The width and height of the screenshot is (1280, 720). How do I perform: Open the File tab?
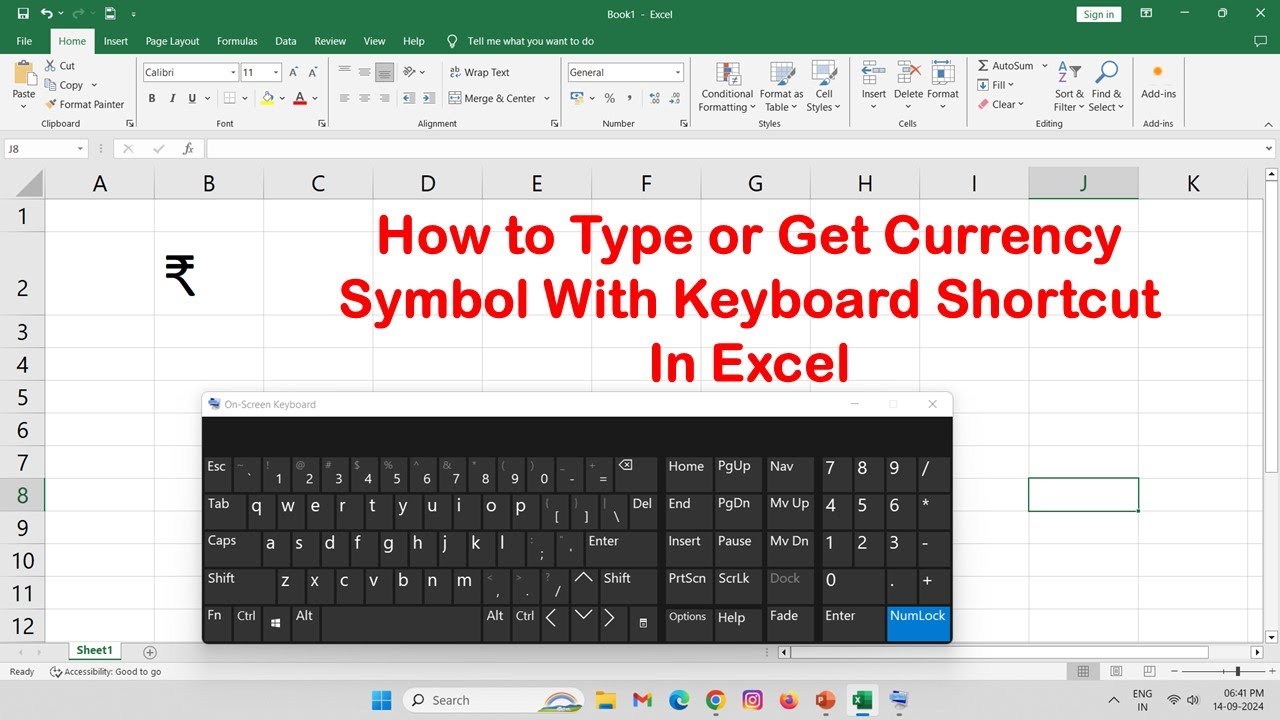[x=24, y=41]
